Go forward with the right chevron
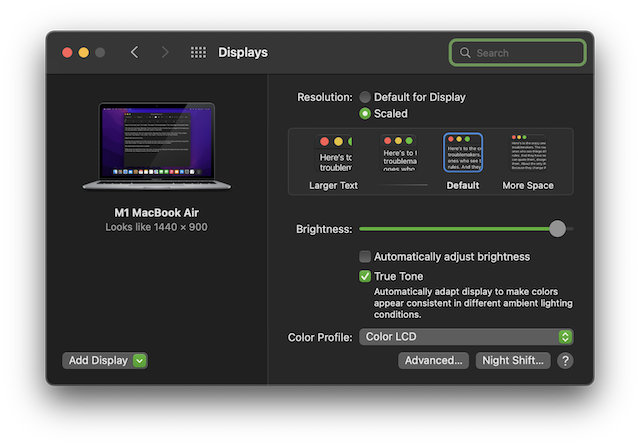Screen dimensions: 640x446 (x=165, y=52)
